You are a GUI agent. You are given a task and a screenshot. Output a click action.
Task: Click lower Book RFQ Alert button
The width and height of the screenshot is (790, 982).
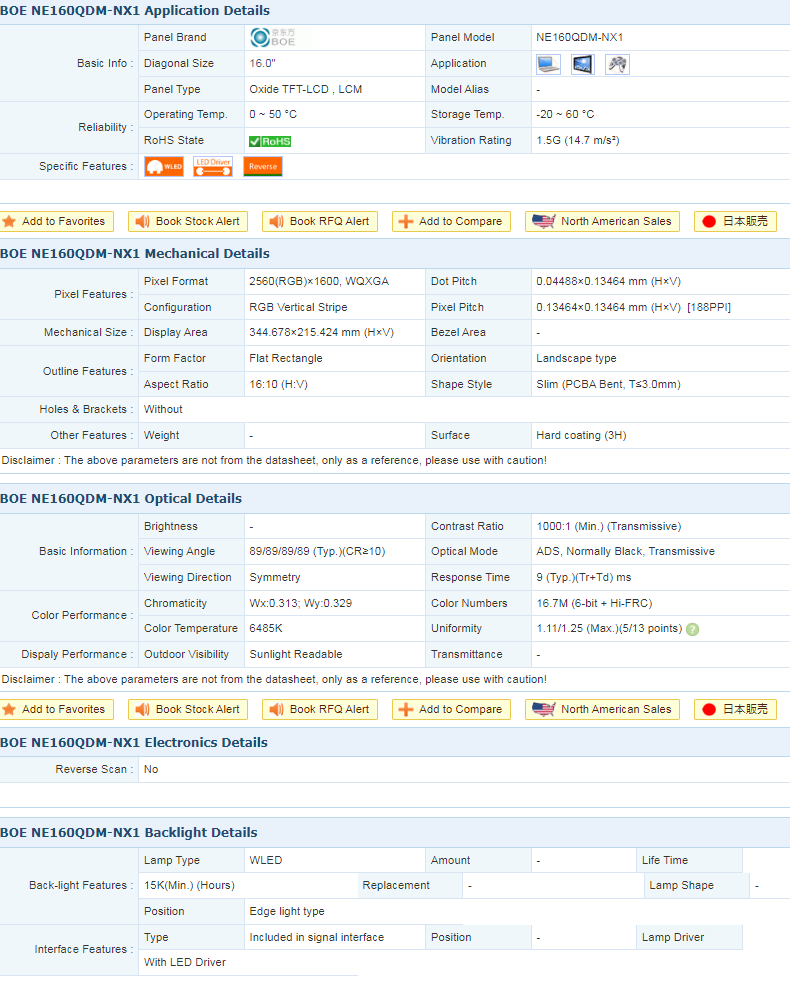(x=320, y=709)
